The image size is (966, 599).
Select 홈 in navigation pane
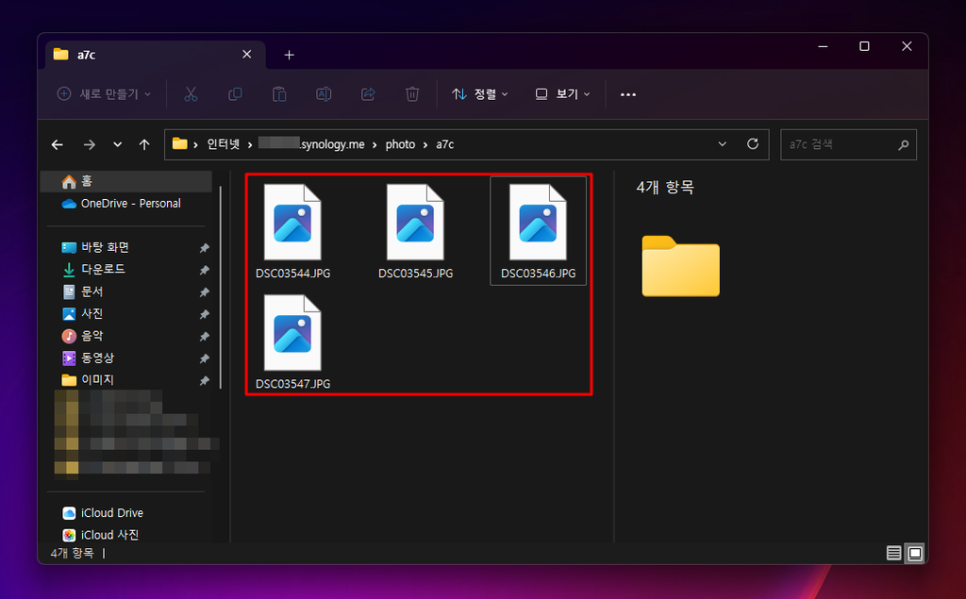tap(126, 181)
